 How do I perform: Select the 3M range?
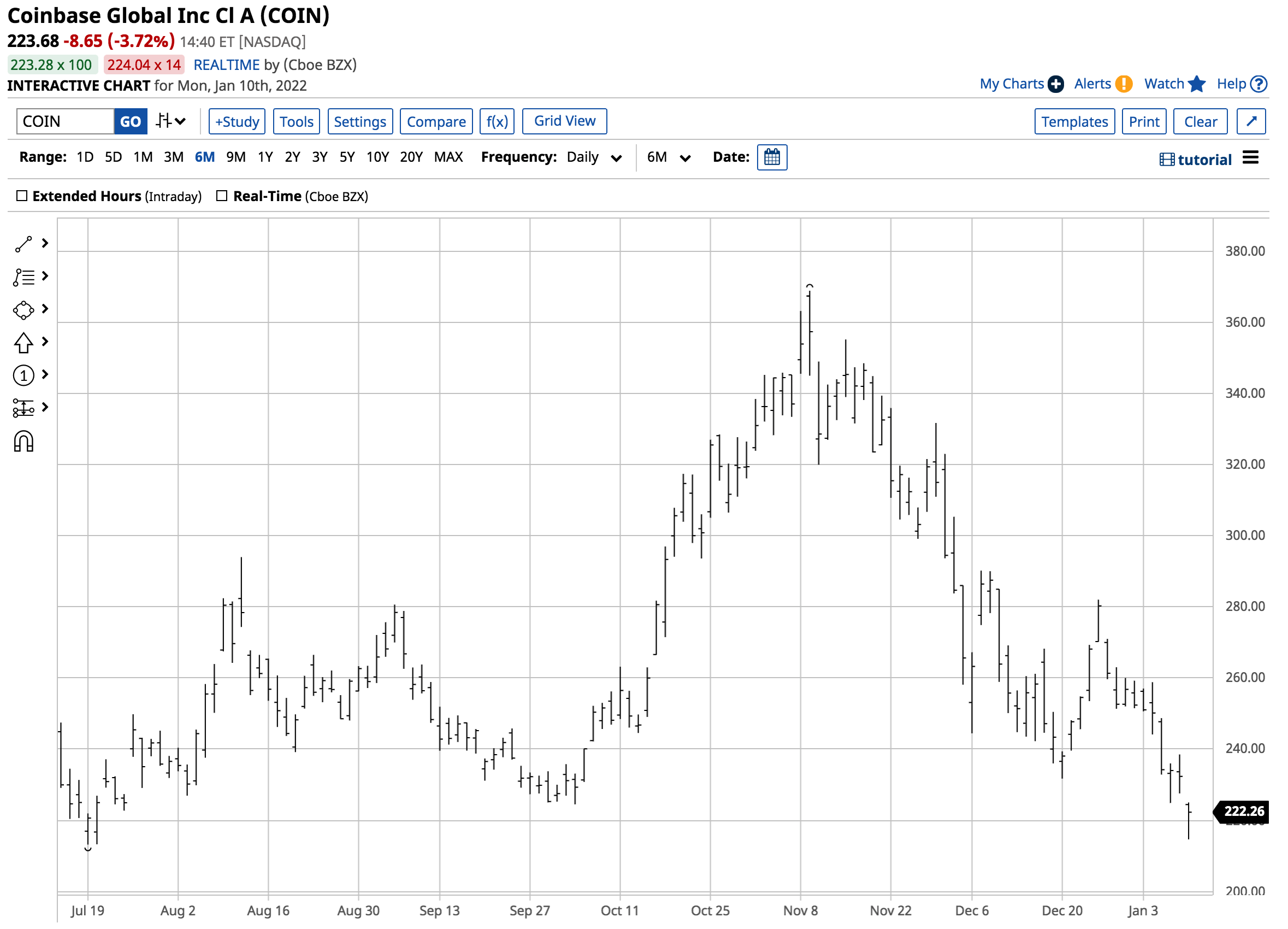(x=174, y=157)
